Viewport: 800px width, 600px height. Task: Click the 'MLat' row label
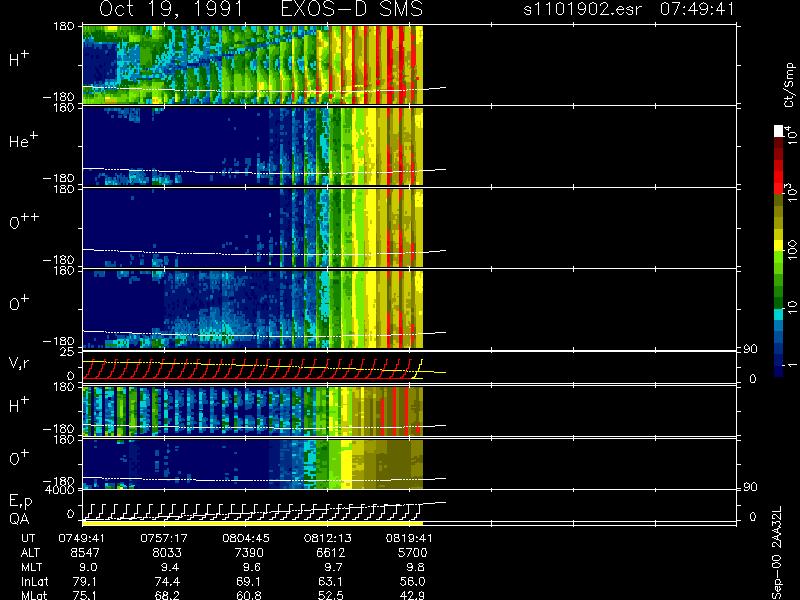click(34, 595)
